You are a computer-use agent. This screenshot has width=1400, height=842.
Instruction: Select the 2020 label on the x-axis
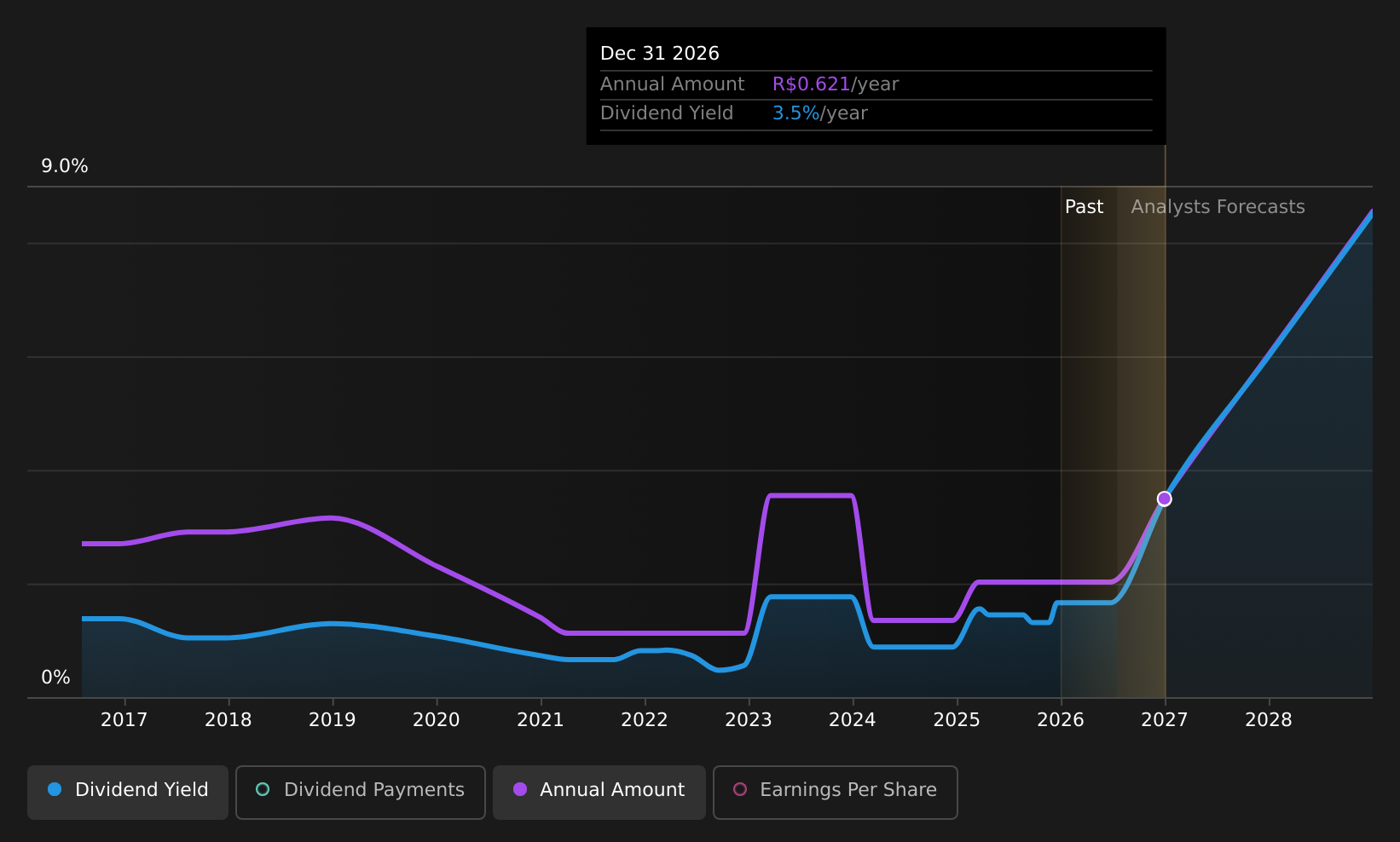[x=437, y=720]
